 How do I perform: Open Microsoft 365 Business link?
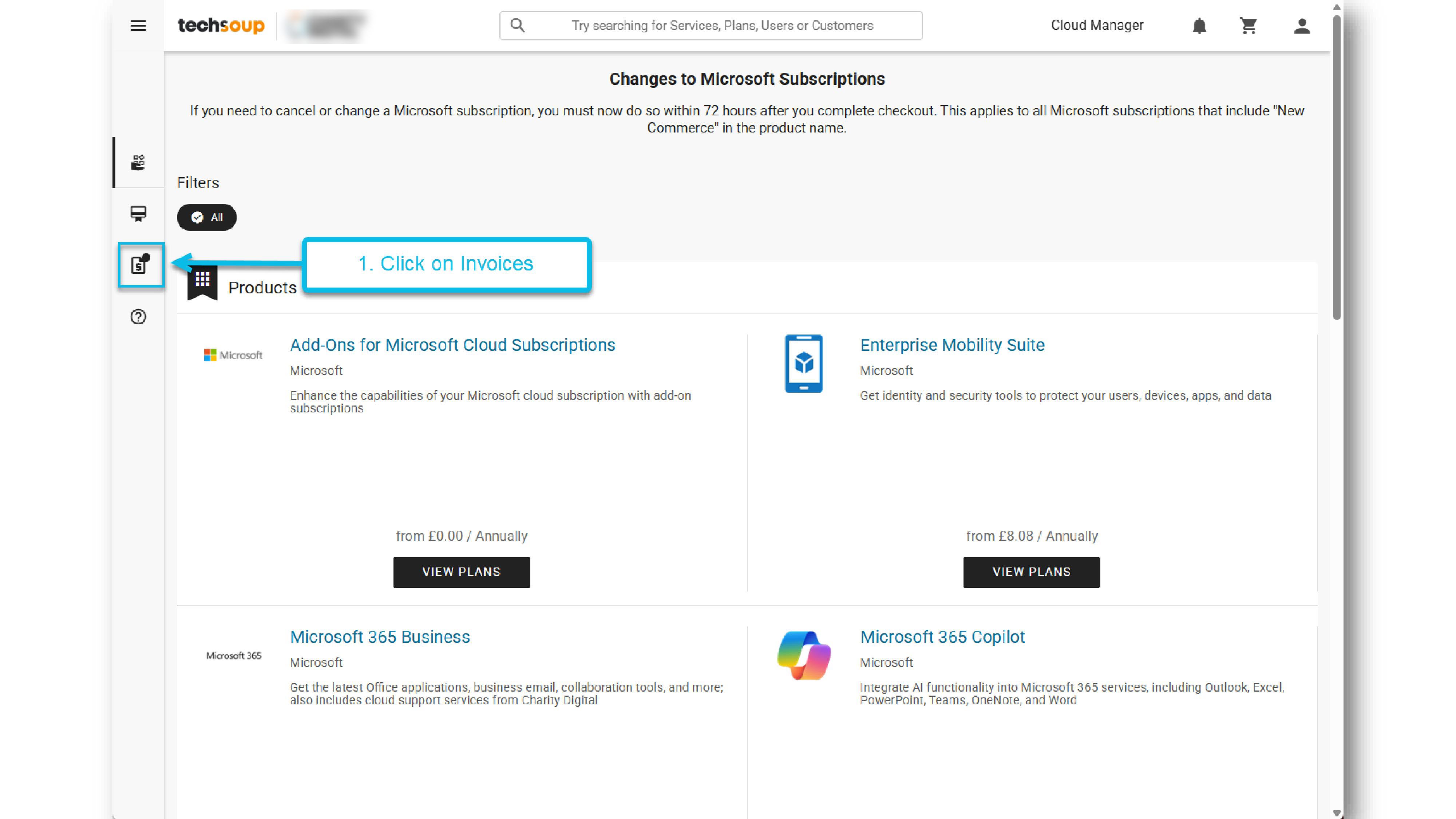pyautogui.click(x=380, y=637)
